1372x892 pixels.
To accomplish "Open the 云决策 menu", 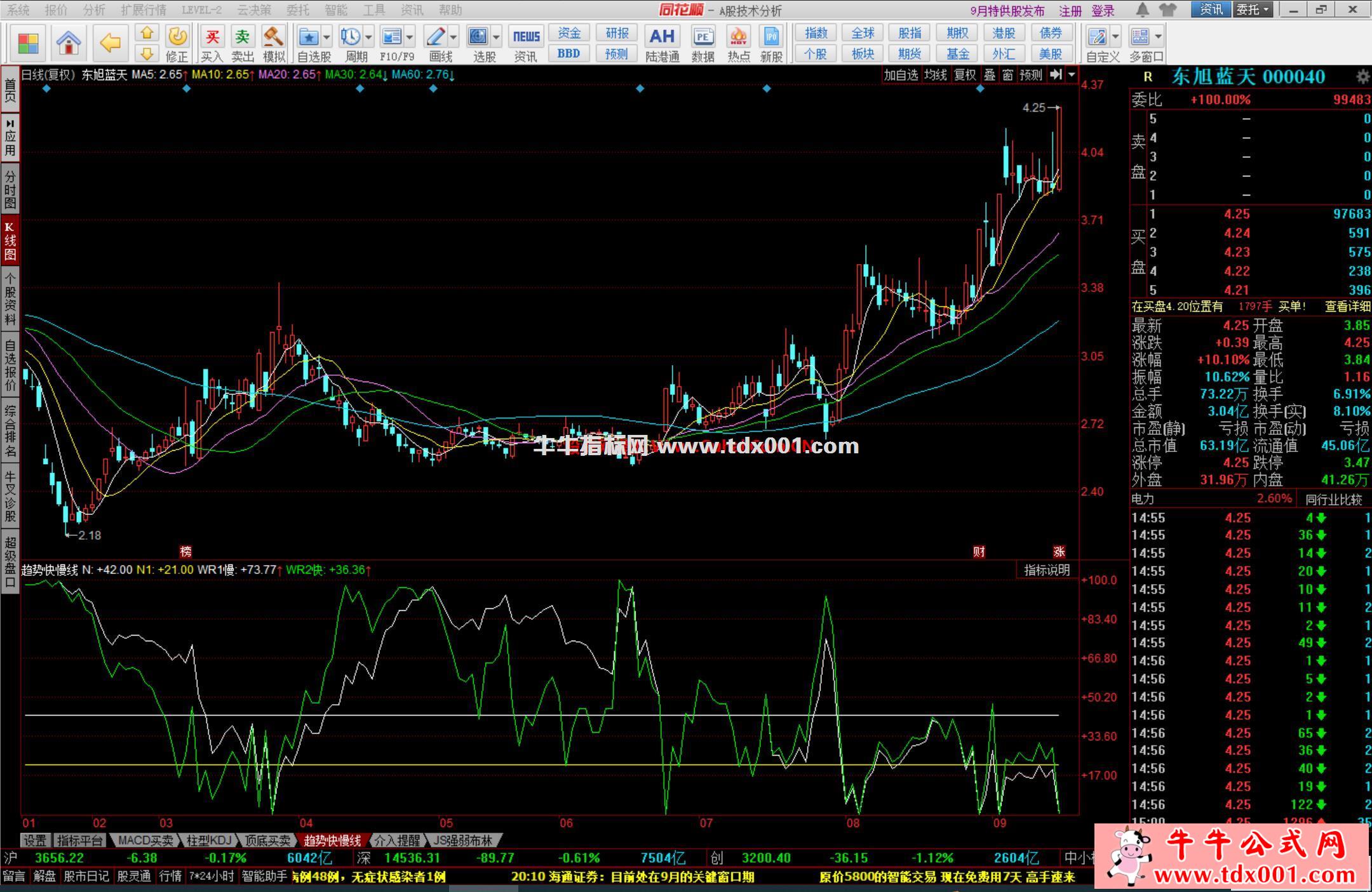I will click(x=254, y=10).
